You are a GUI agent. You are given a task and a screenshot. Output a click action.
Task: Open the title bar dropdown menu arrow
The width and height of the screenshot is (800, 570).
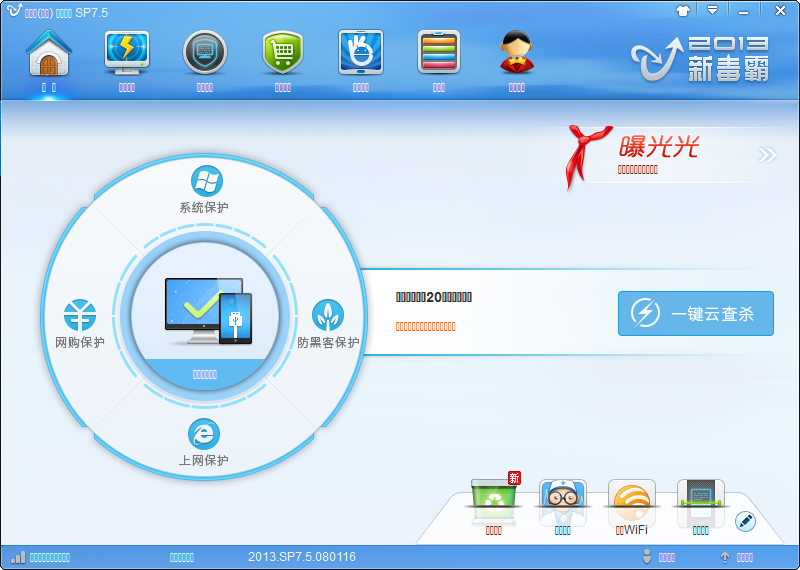tap(712, 10)
